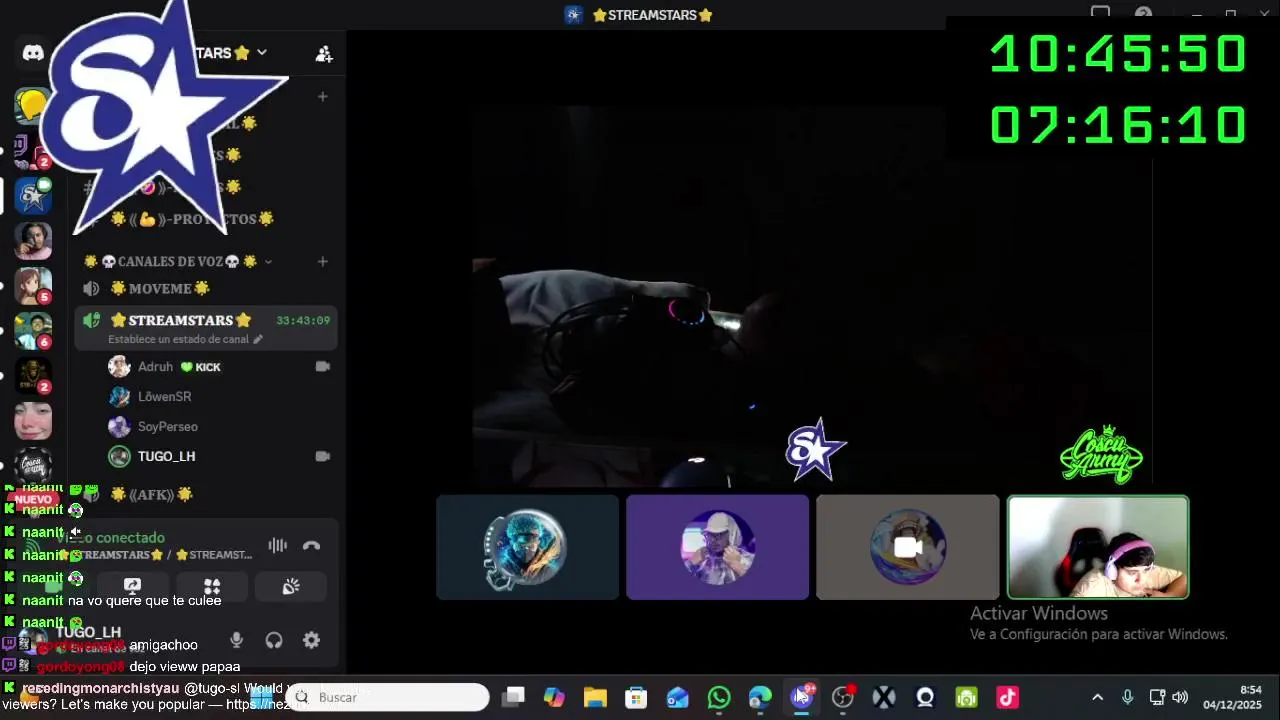Click the Windows Buscar search box
Viewport: 1280px width, 720px height.
point(389,697)
